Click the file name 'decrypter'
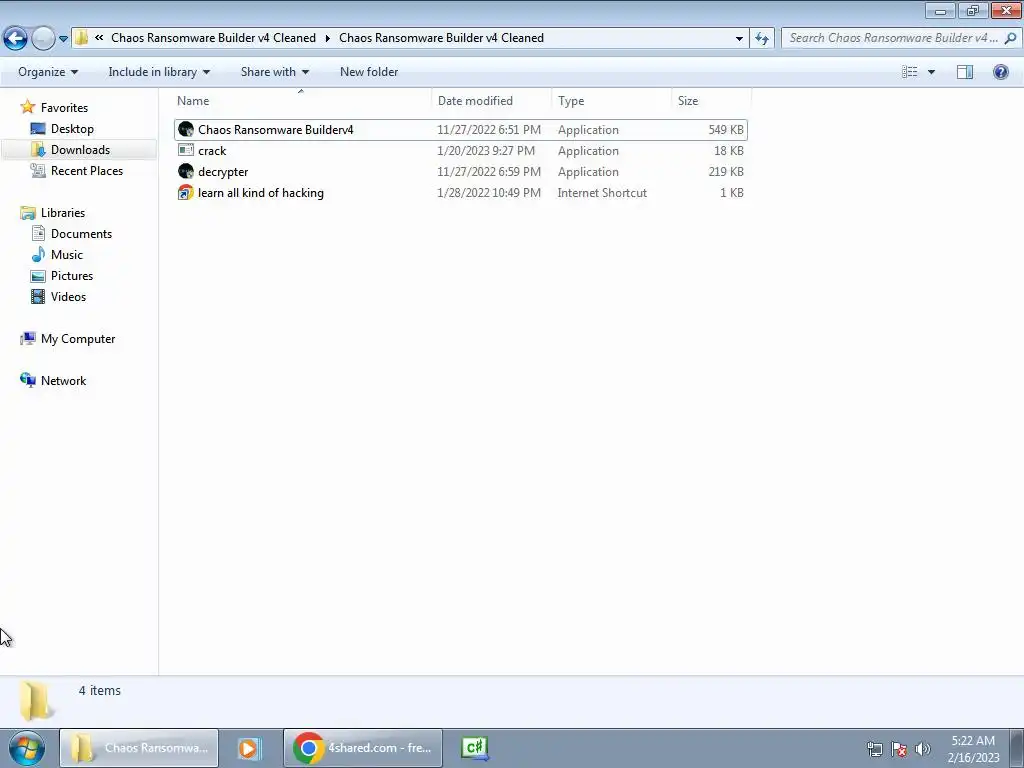Image resolution: width=1024 pixels, height=768 pixels. [223, 172]
